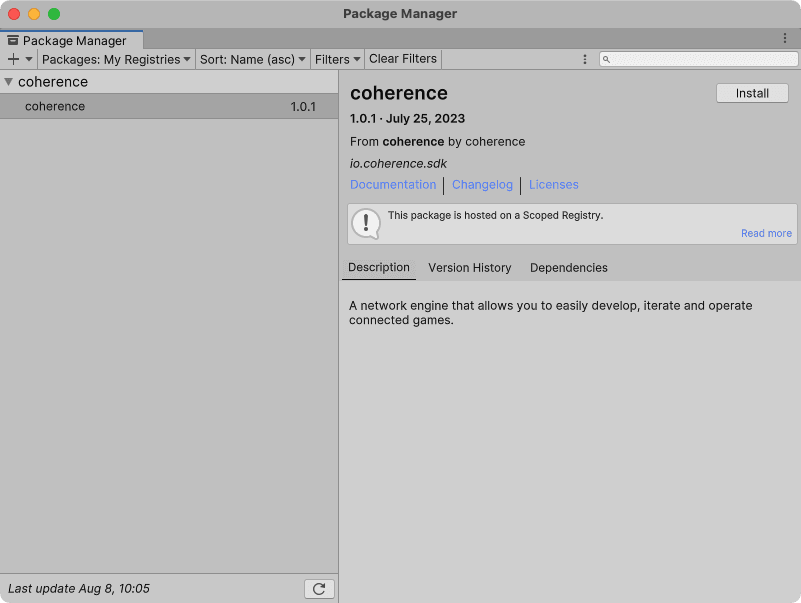Open the window options menu at top right
The width and height of the screenshot is (801, 603).
(x=785, y=37)
